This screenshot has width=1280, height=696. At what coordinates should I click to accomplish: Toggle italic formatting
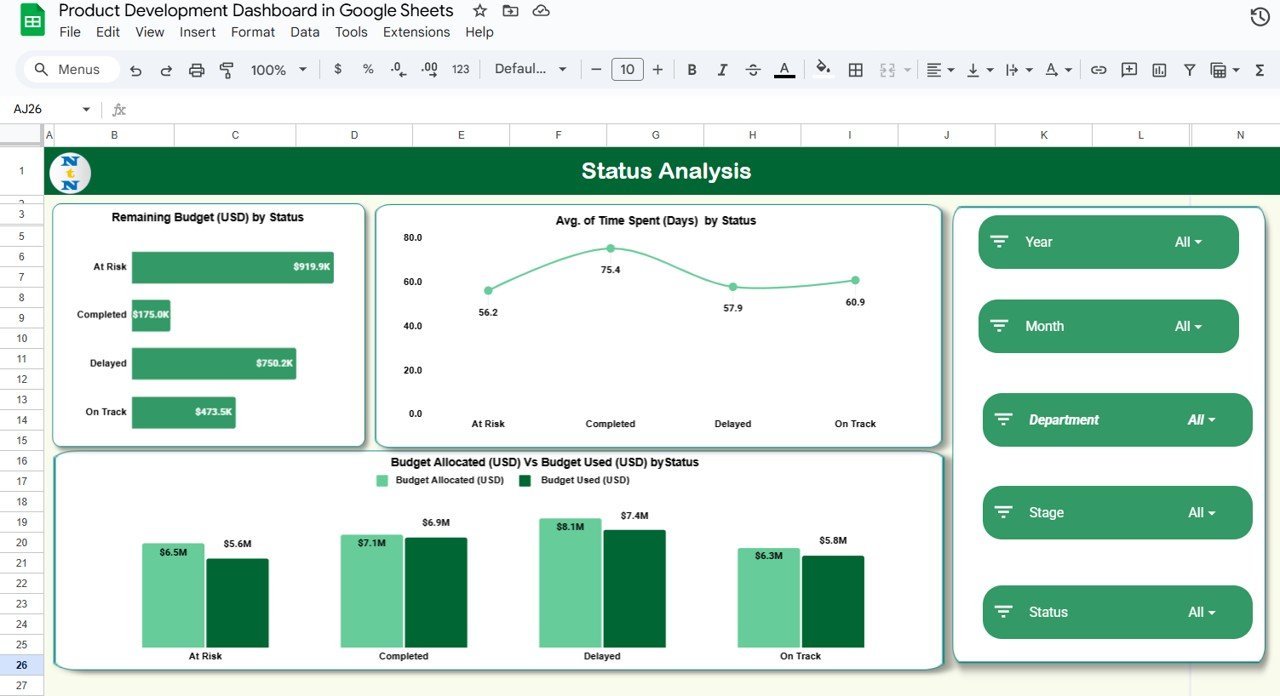click(x=722, y=69)
